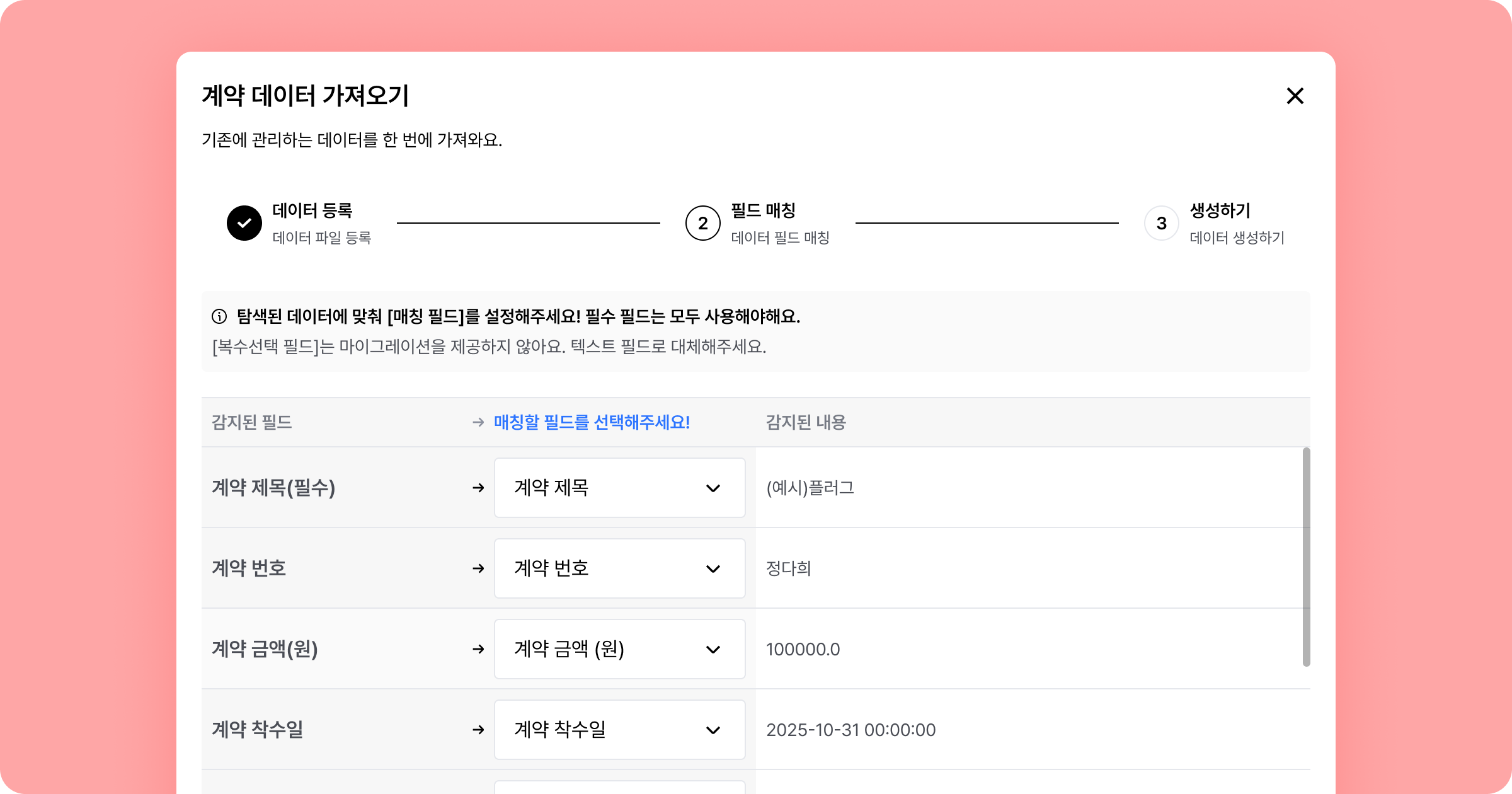Click the step 2 circle icon
The width and height of the screenshot is (1512, 794).
click(x=702, y=223)
